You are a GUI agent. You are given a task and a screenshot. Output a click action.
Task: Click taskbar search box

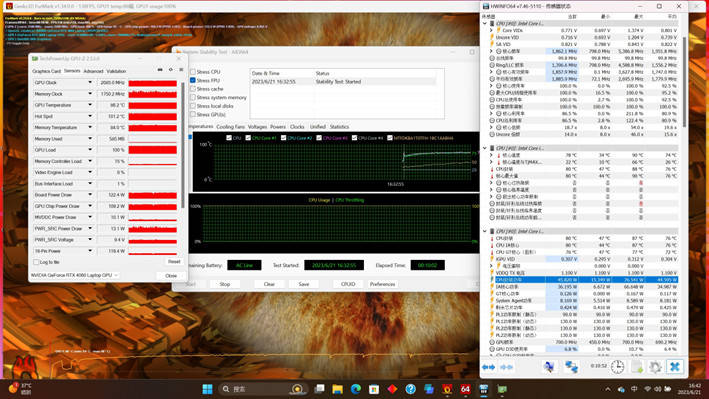pyautogui.click(x=263, y=389)
